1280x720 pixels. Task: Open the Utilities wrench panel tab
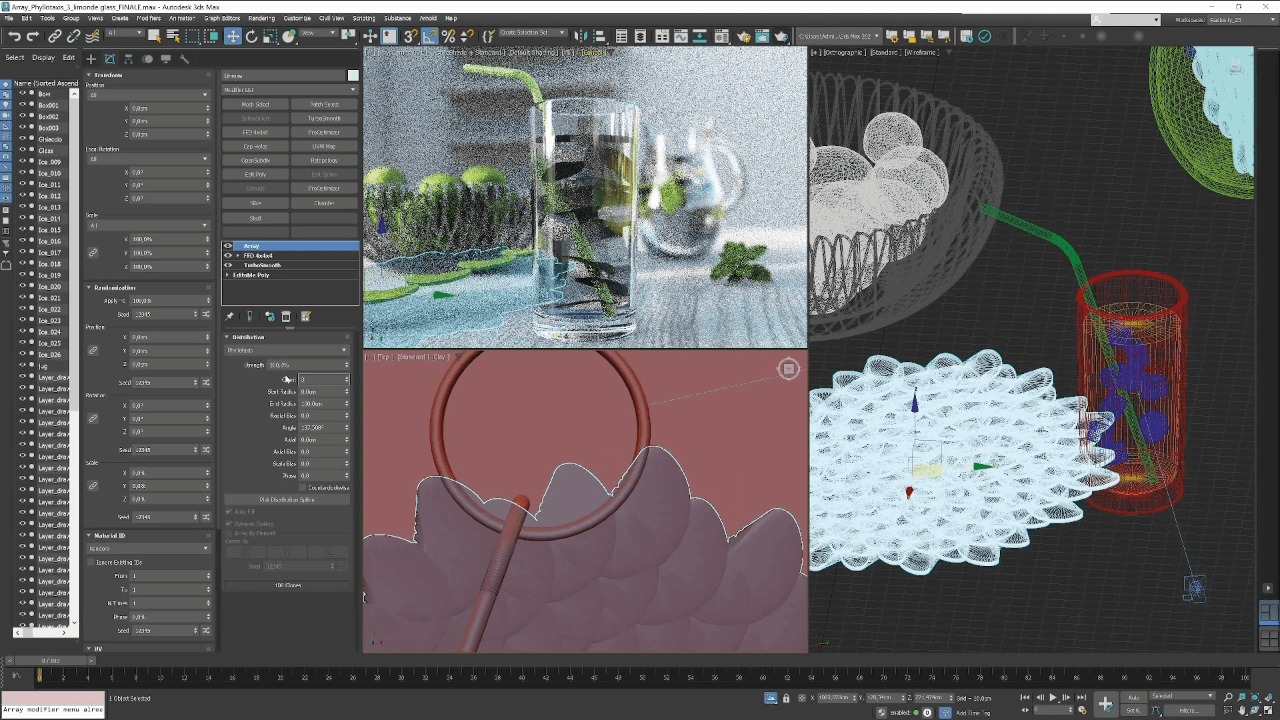click(x=184, y=58)
